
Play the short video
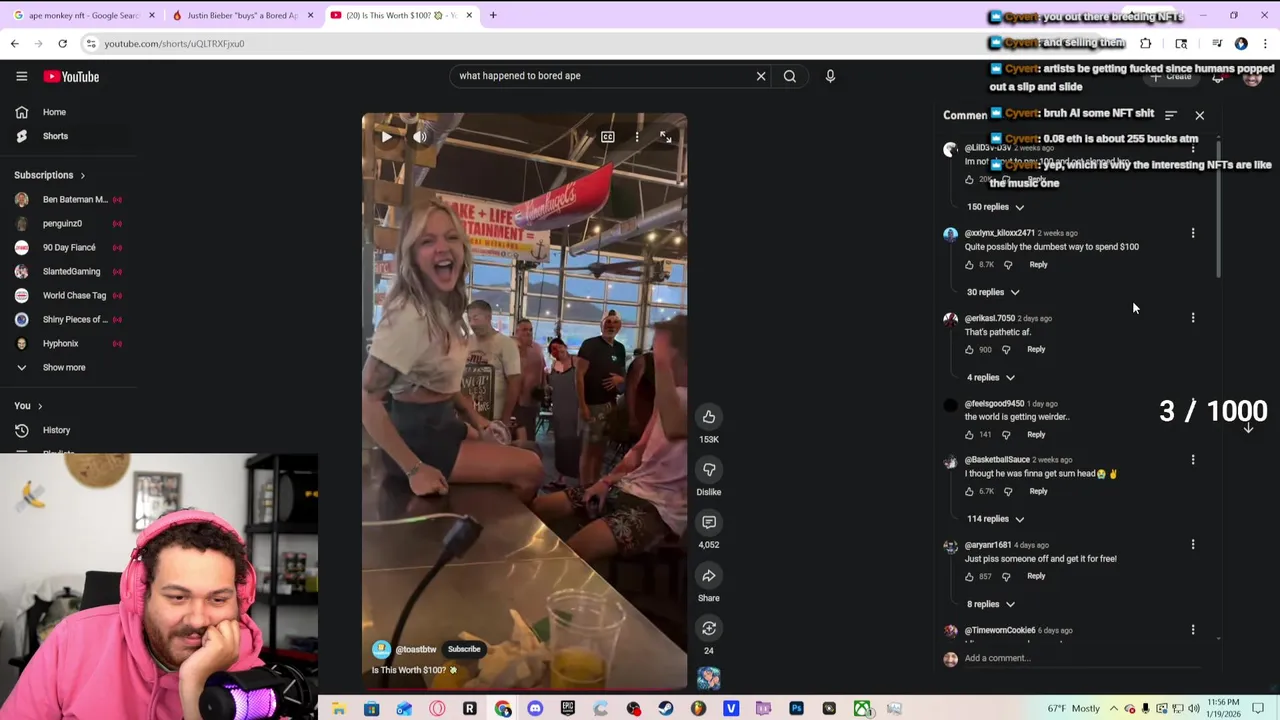(x=386, y=137)
